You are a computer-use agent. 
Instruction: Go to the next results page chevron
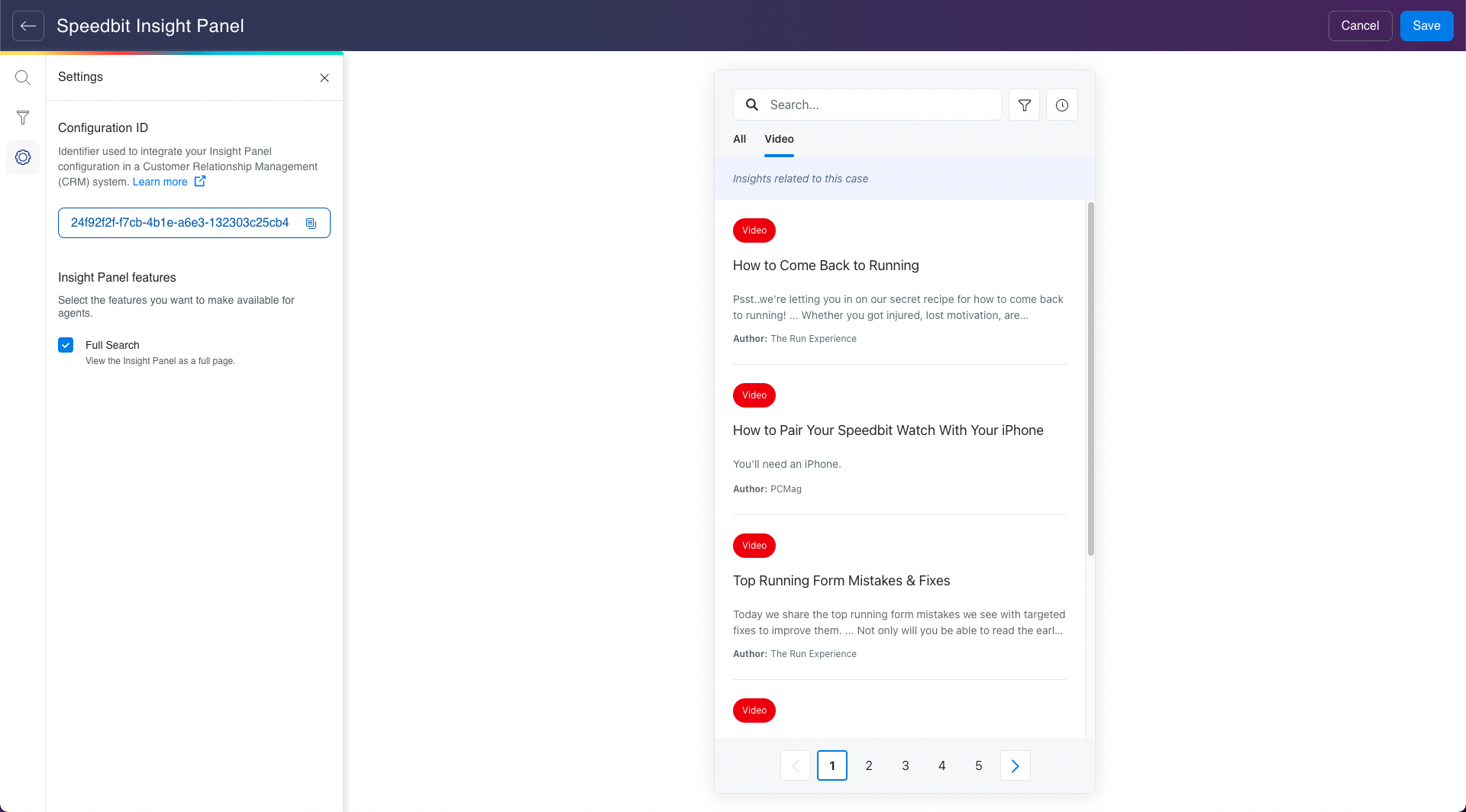pos(1015,765)
